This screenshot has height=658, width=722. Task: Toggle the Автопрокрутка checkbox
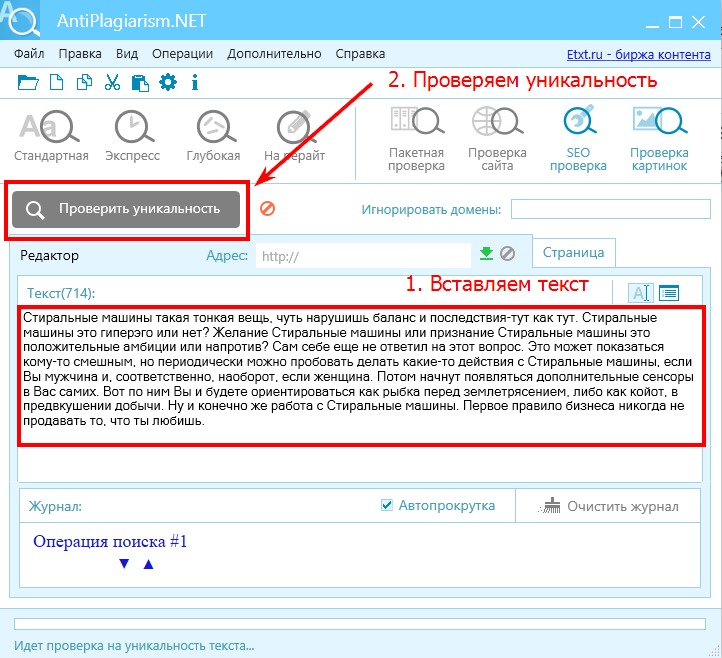pos(387,506)
